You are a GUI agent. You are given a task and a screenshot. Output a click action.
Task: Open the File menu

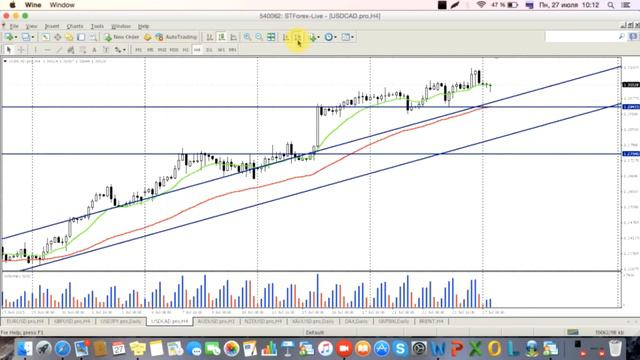pos(14,26)
